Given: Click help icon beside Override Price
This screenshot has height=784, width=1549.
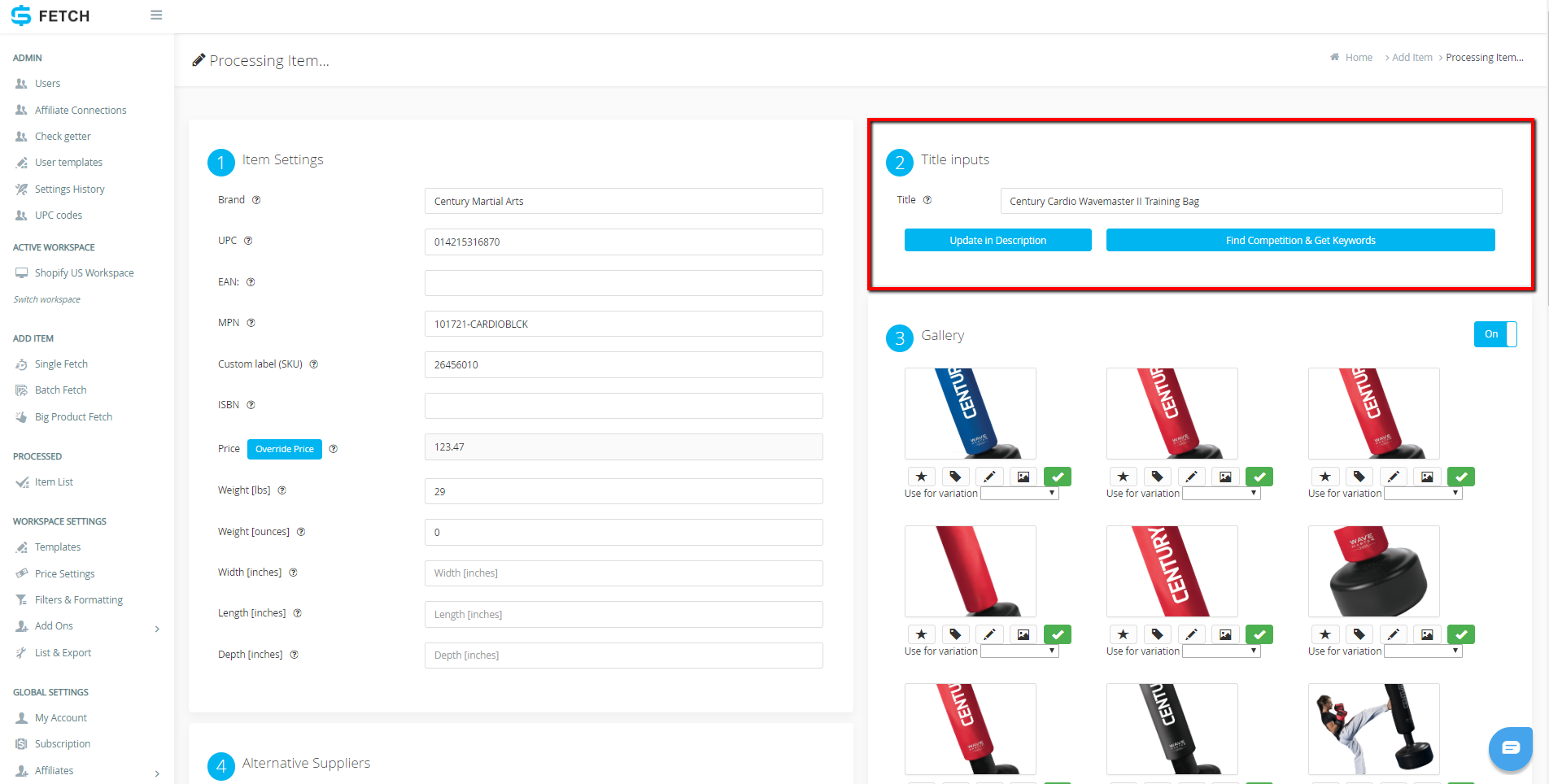Looking at the screenshot, I should click(333, 449).
